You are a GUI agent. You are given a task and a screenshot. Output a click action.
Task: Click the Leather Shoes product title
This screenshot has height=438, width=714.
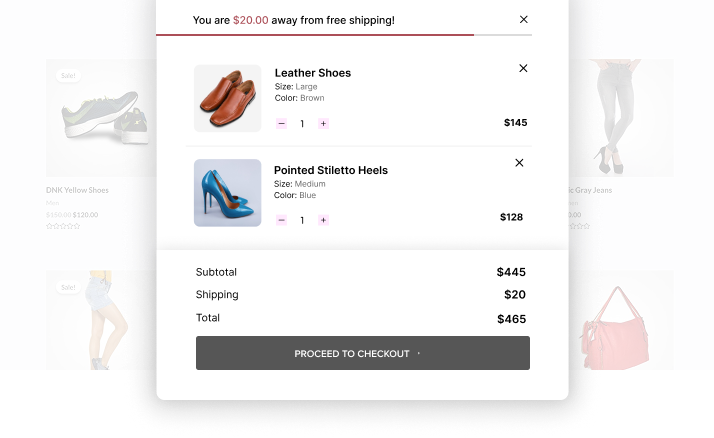point(313,73)
